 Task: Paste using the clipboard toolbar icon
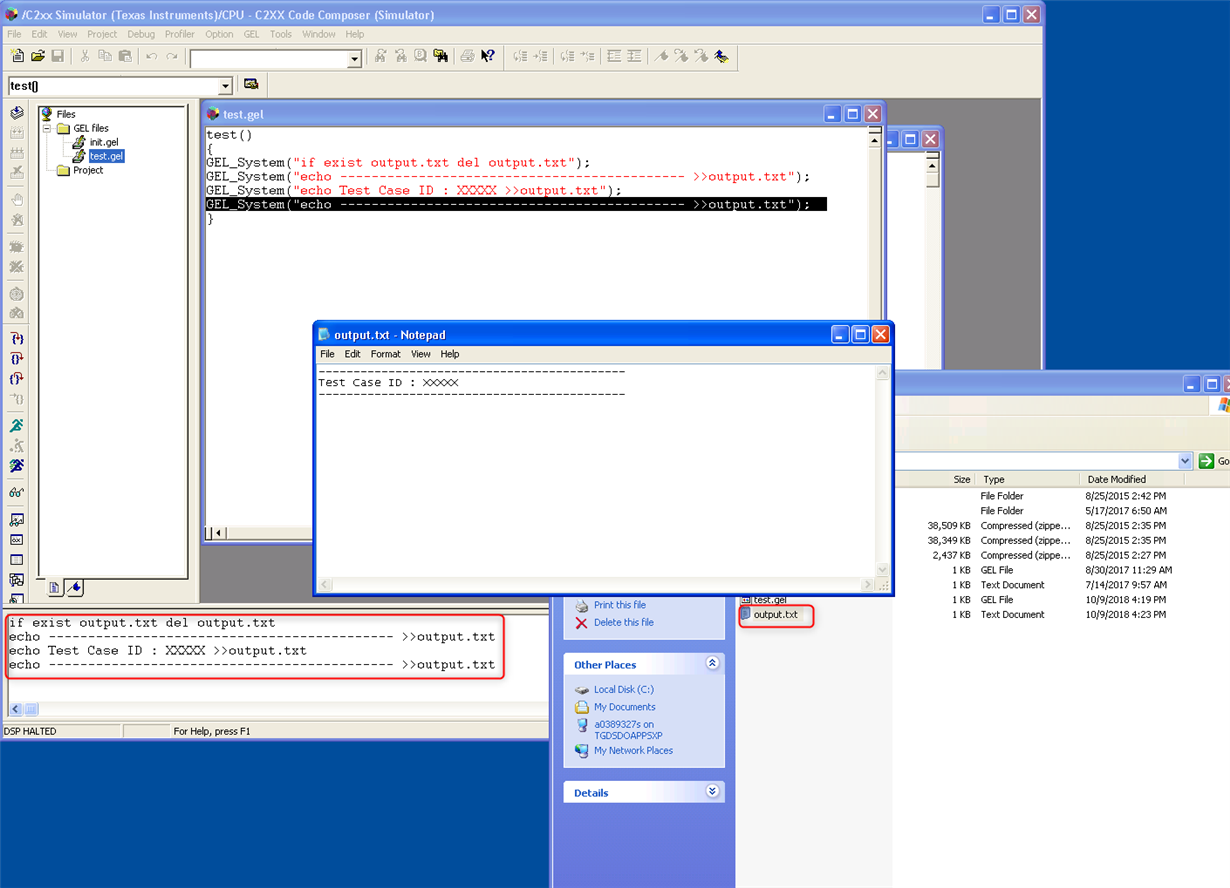[126, 56]
